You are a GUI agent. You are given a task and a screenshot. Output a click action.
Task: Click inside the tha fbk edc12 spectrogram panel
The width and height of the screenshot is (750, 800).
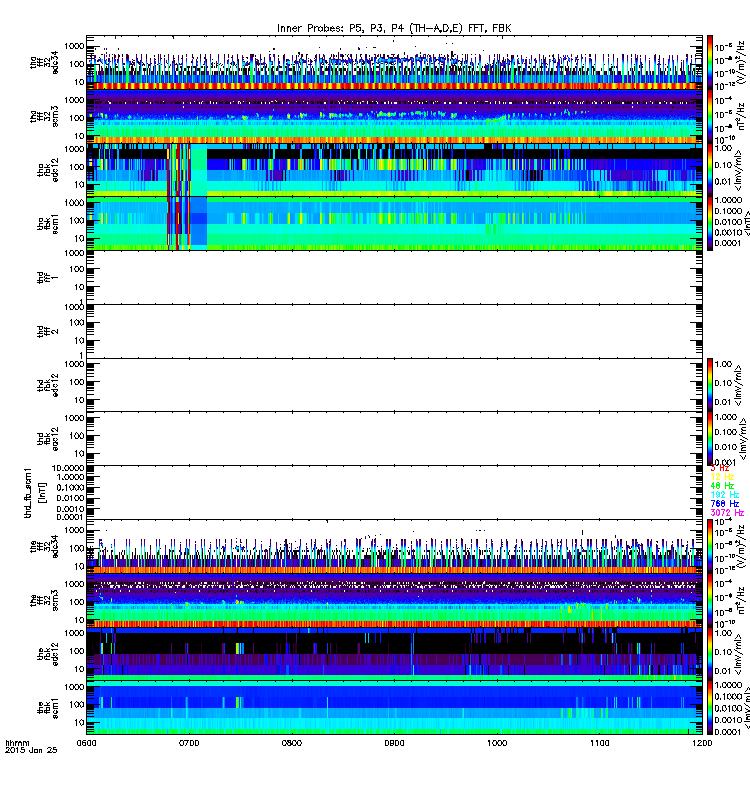tap(394, 170)
